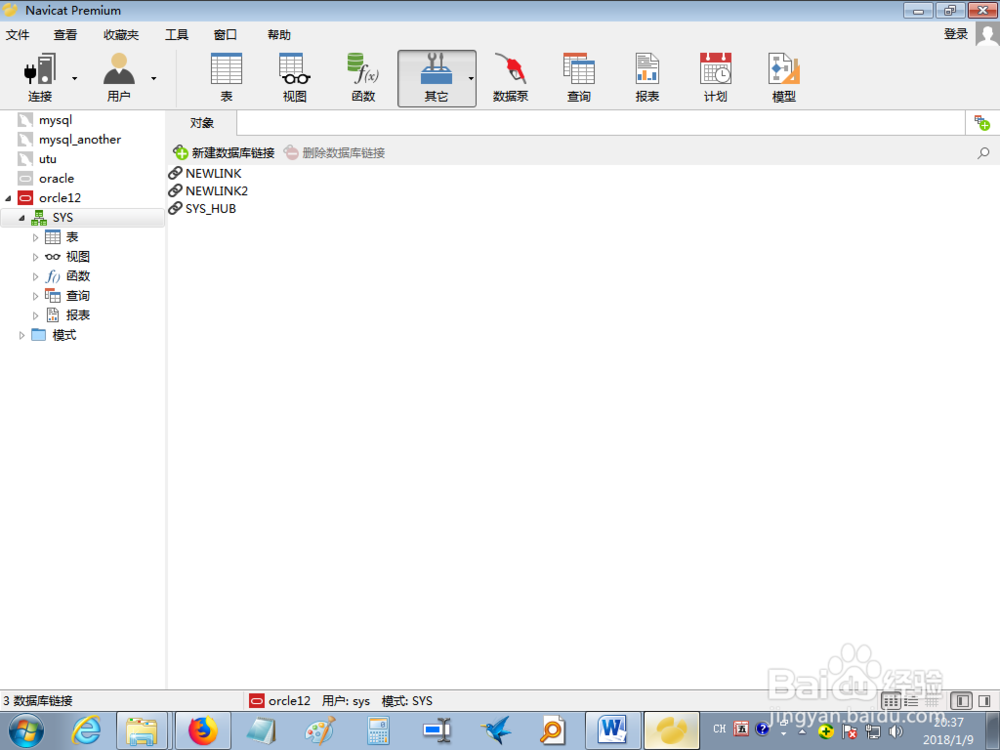Image resolution: width=1000 pixels, height=750 pixels.
Task: Click the 登录 login link
Action: tap(956, 34)
